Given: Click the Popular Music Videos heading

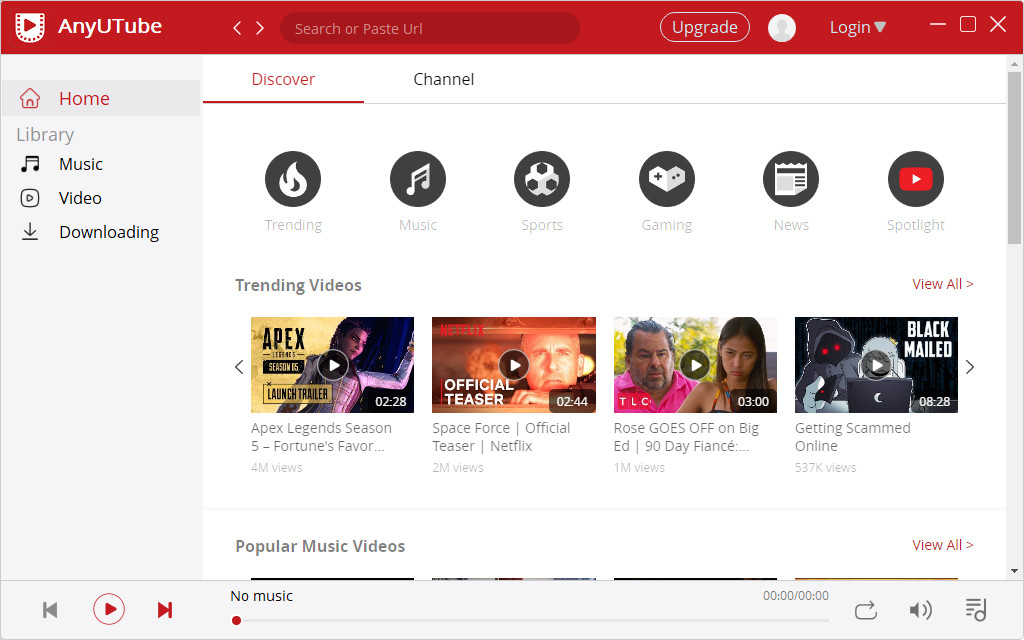Looking at the screenshot, I should (x=320, y=546).
